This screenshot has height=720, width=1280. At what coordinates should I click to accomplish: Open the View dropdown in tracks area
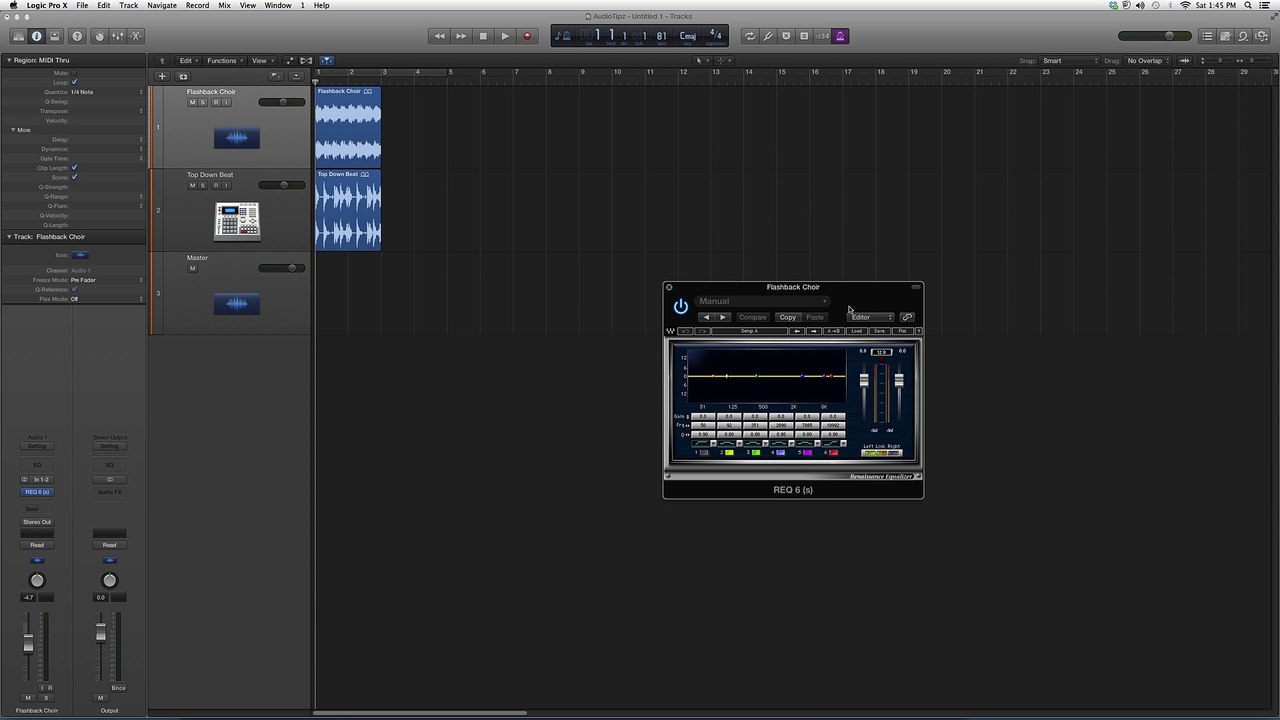click(x=261, y=60)
